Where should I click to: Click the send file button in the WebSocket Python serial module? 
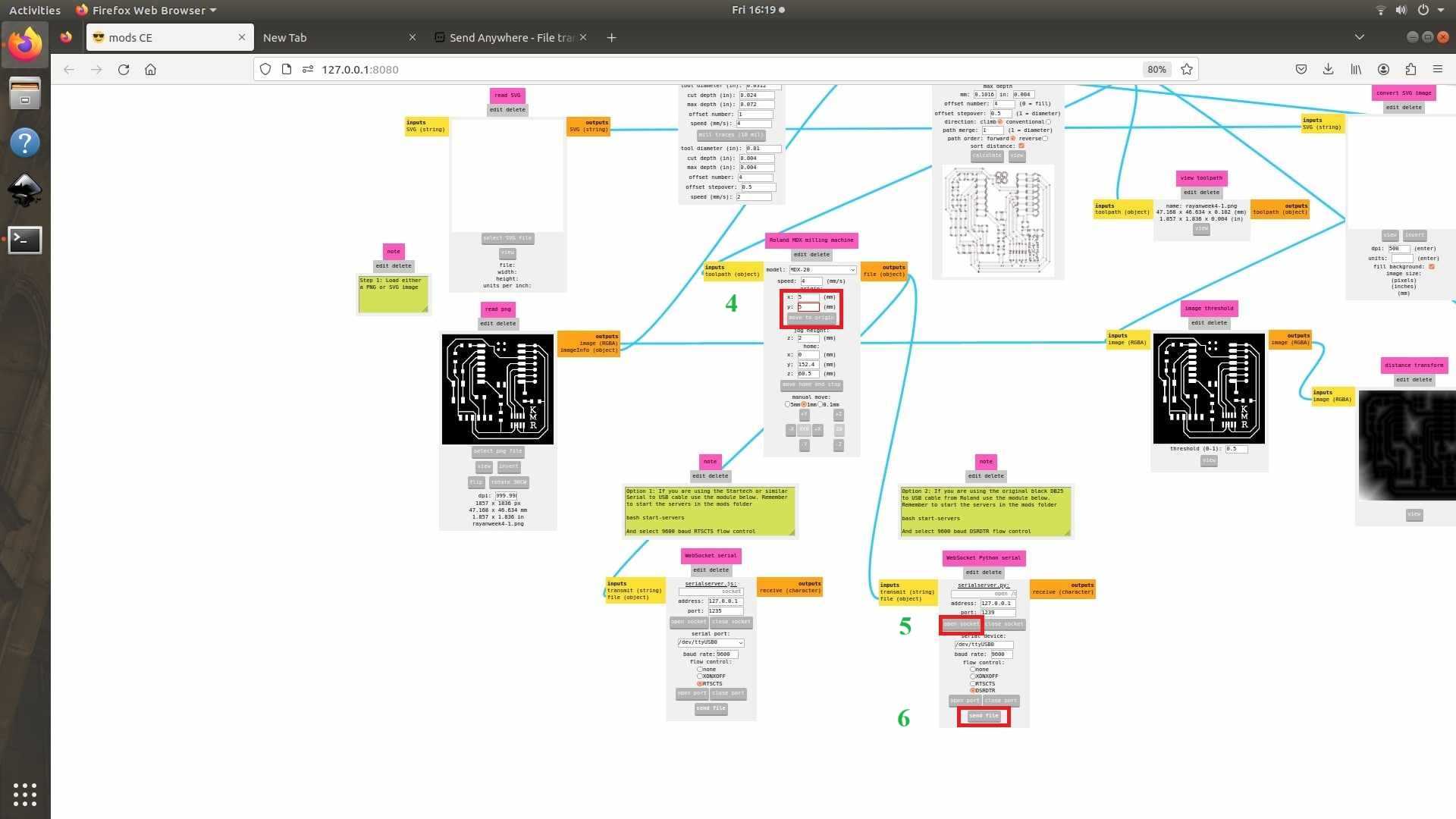984,716
